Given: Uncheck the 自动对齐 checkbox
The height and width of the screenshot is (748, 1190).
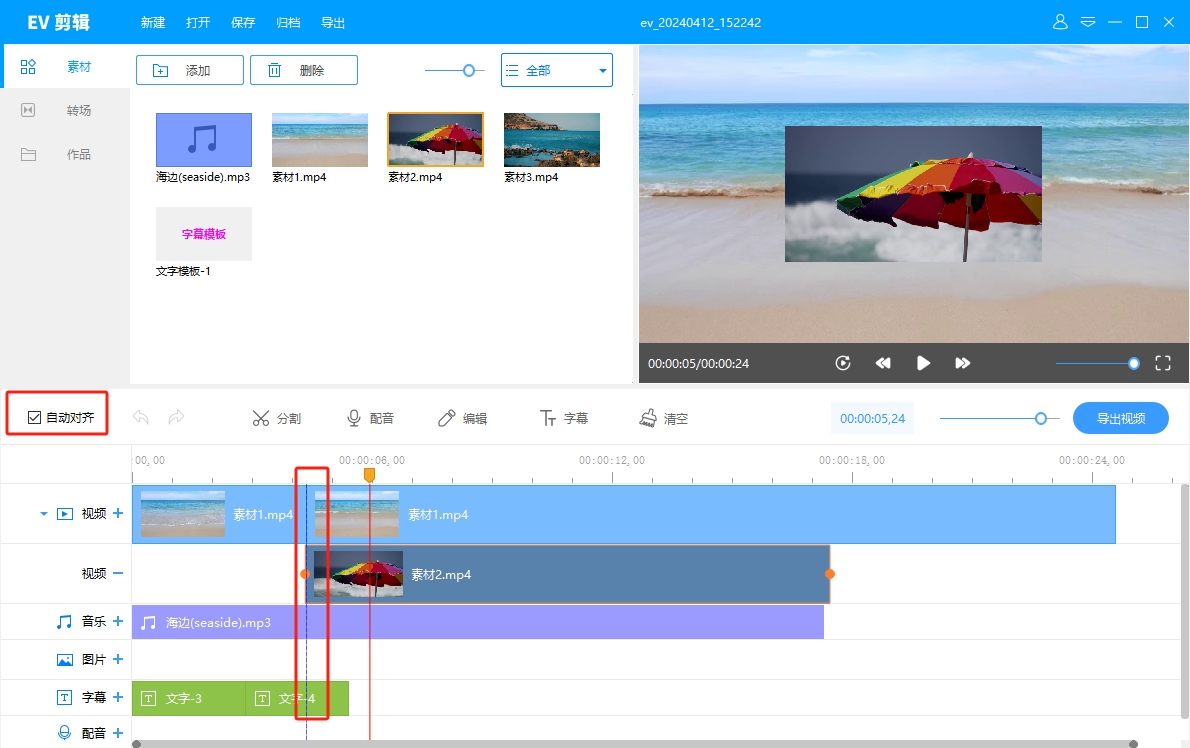Looking at the screenshot, I should pos(35,417).
